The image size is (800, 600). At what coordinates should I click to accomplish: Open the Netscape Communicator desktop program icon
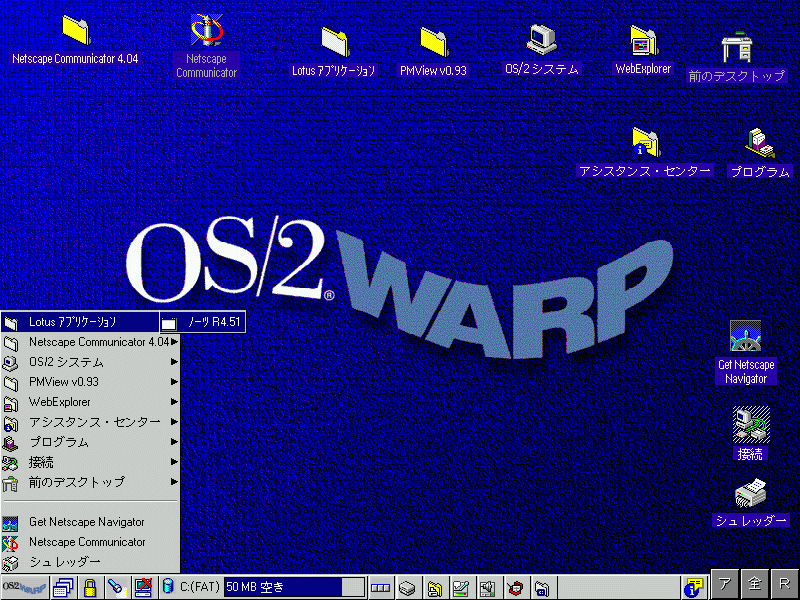click(x=206, y=30)
